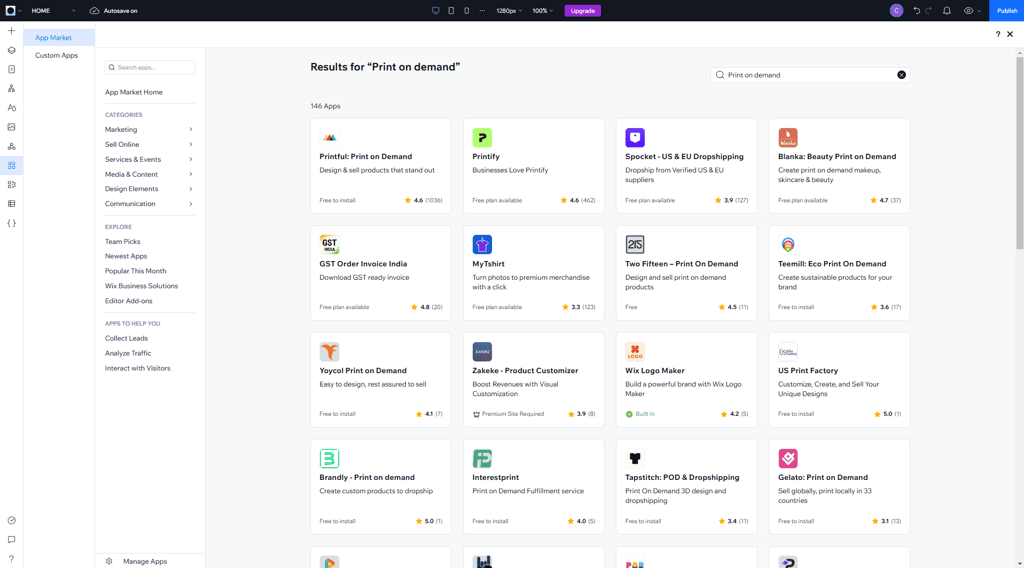Select the App Market grid icon
Image resolution: width=1024 pixels, height=568 pixels.
[11, 166]
